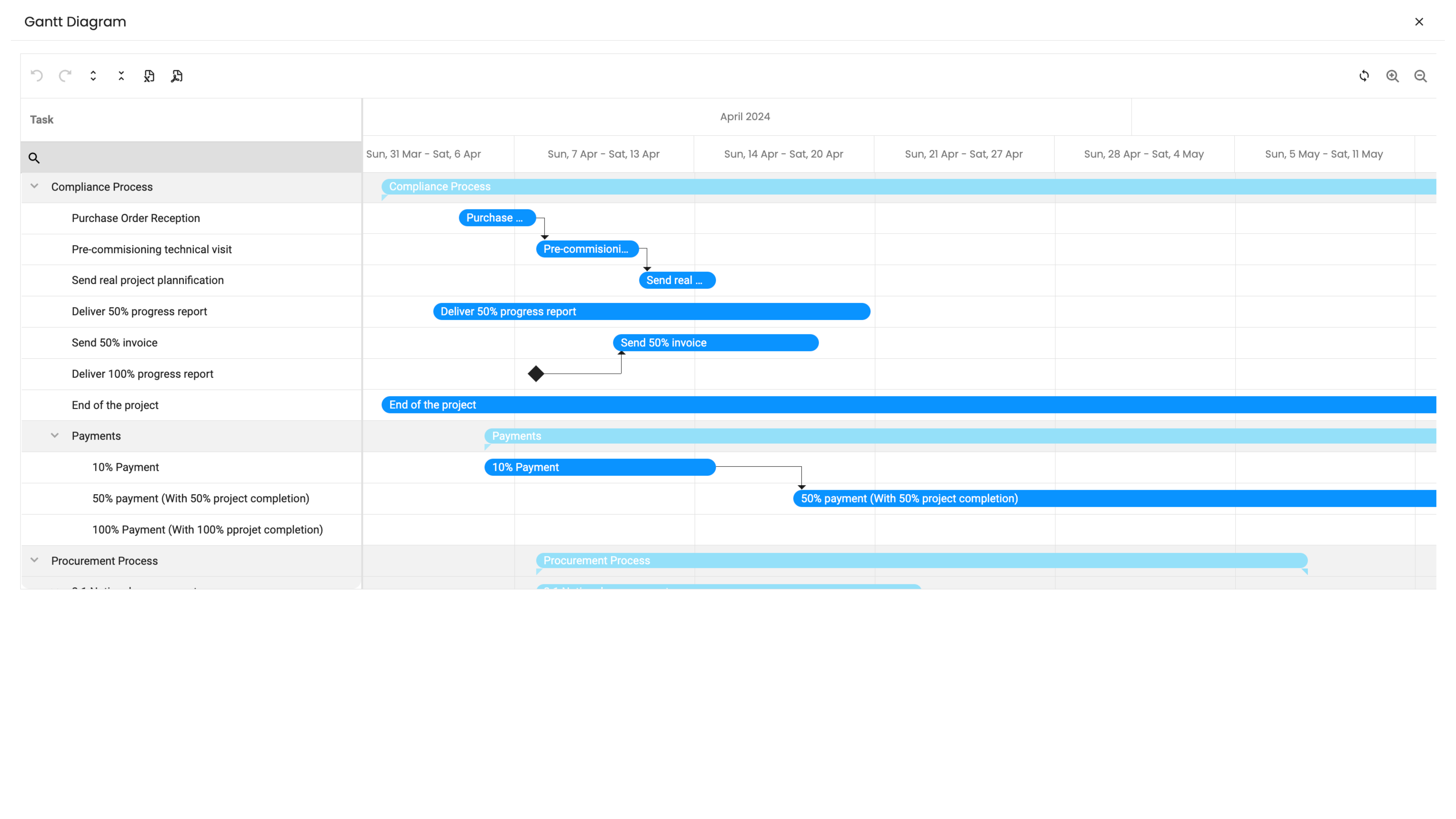
Task: Click the redo icon in the toolbar
Action: [x=65, y=76]
